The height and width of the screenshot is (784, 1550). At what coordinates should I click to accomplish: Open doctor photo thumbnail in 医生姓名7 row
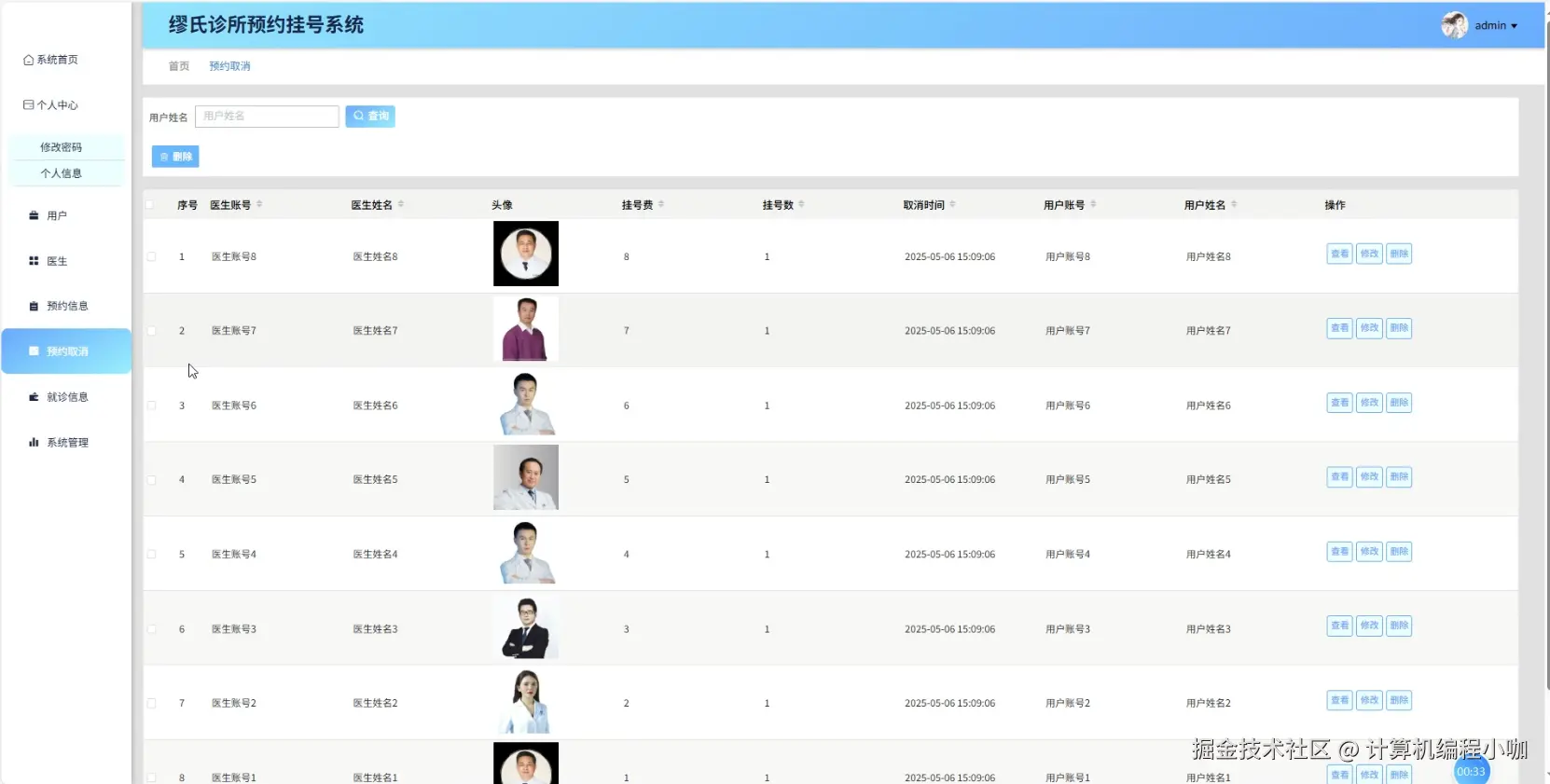[526, 328]
